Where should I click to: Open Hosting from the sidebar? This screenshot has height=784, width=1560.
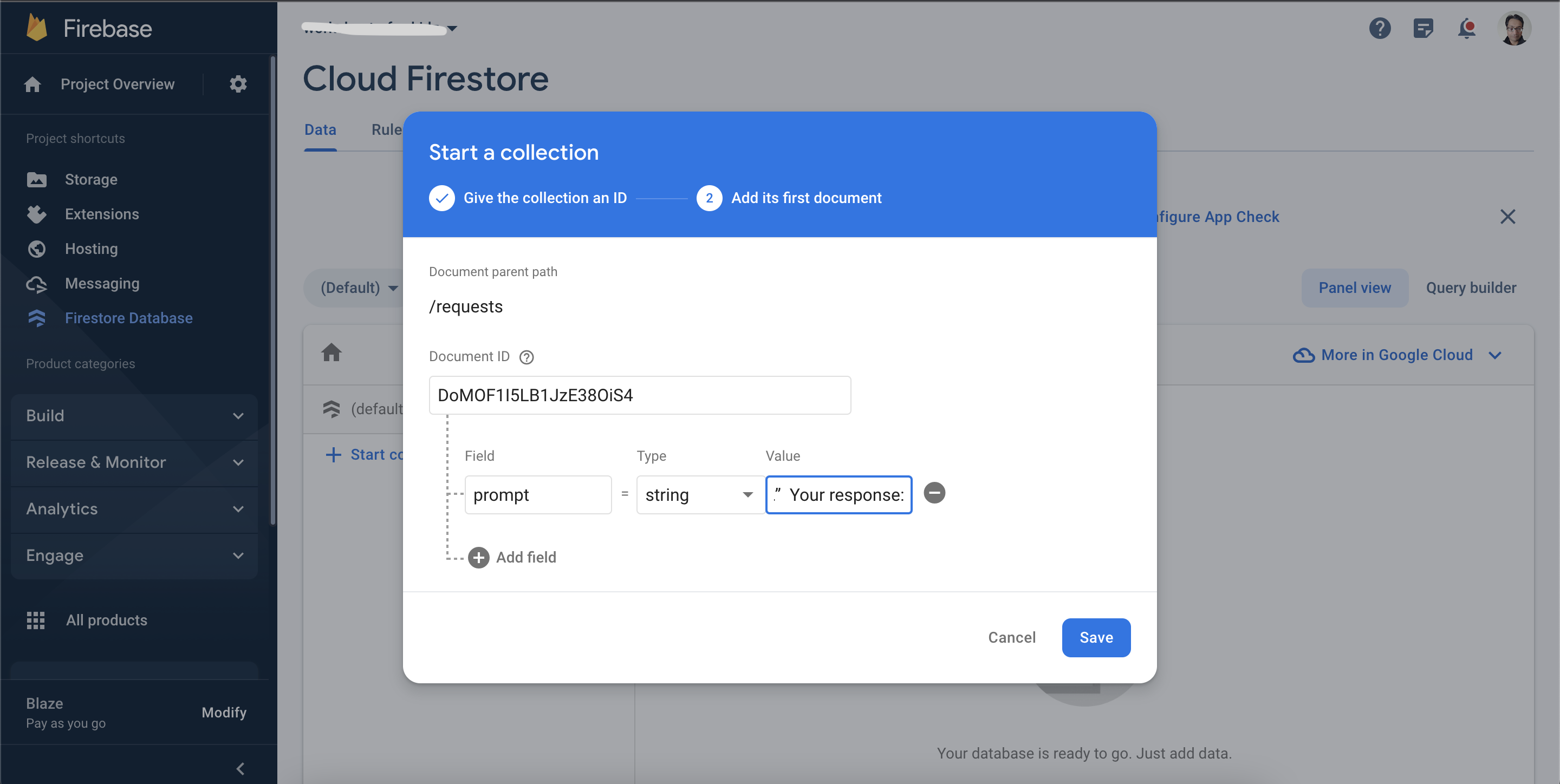(92, 249)
